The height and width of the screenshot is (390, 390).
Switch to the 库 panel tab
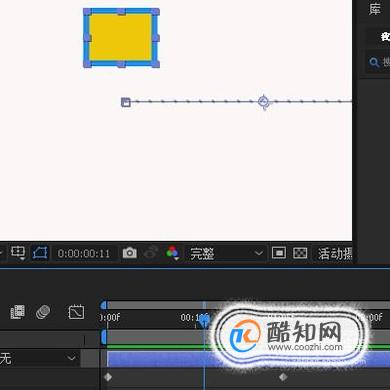coord(375,9)
